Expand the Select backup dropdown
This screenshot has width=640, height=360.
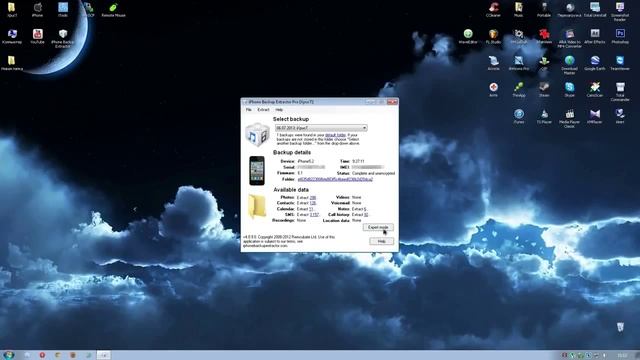pos(321,128)
